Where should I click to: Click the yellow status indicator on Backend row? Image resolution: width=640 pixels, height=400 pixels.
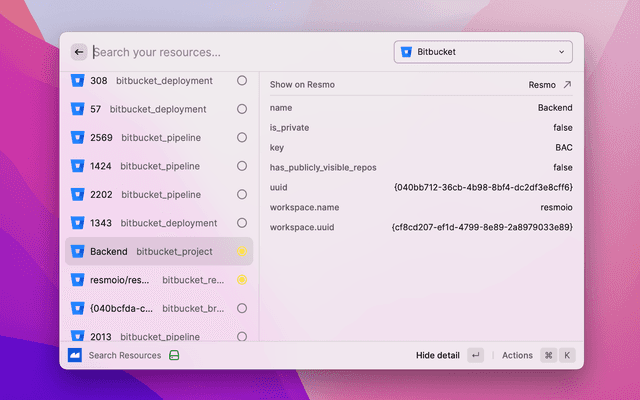[242, 252]
